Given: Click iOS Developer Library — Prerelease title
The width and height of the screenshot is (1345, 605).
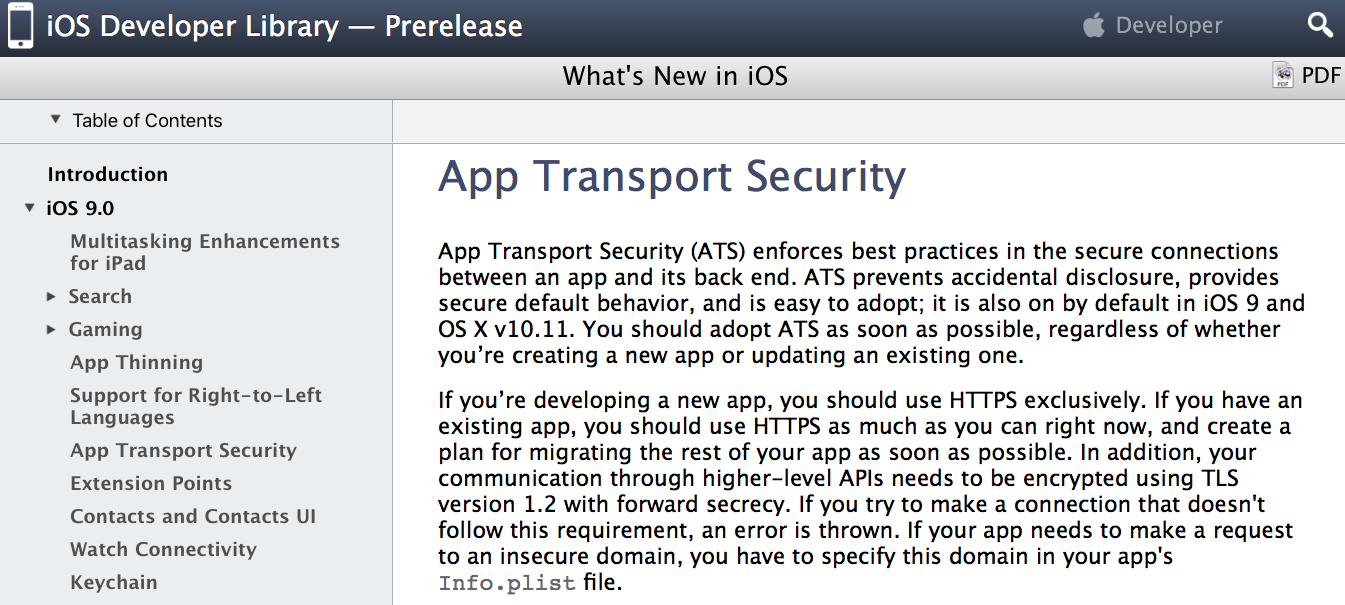Looking at the screenshot, I should point(284,26).
